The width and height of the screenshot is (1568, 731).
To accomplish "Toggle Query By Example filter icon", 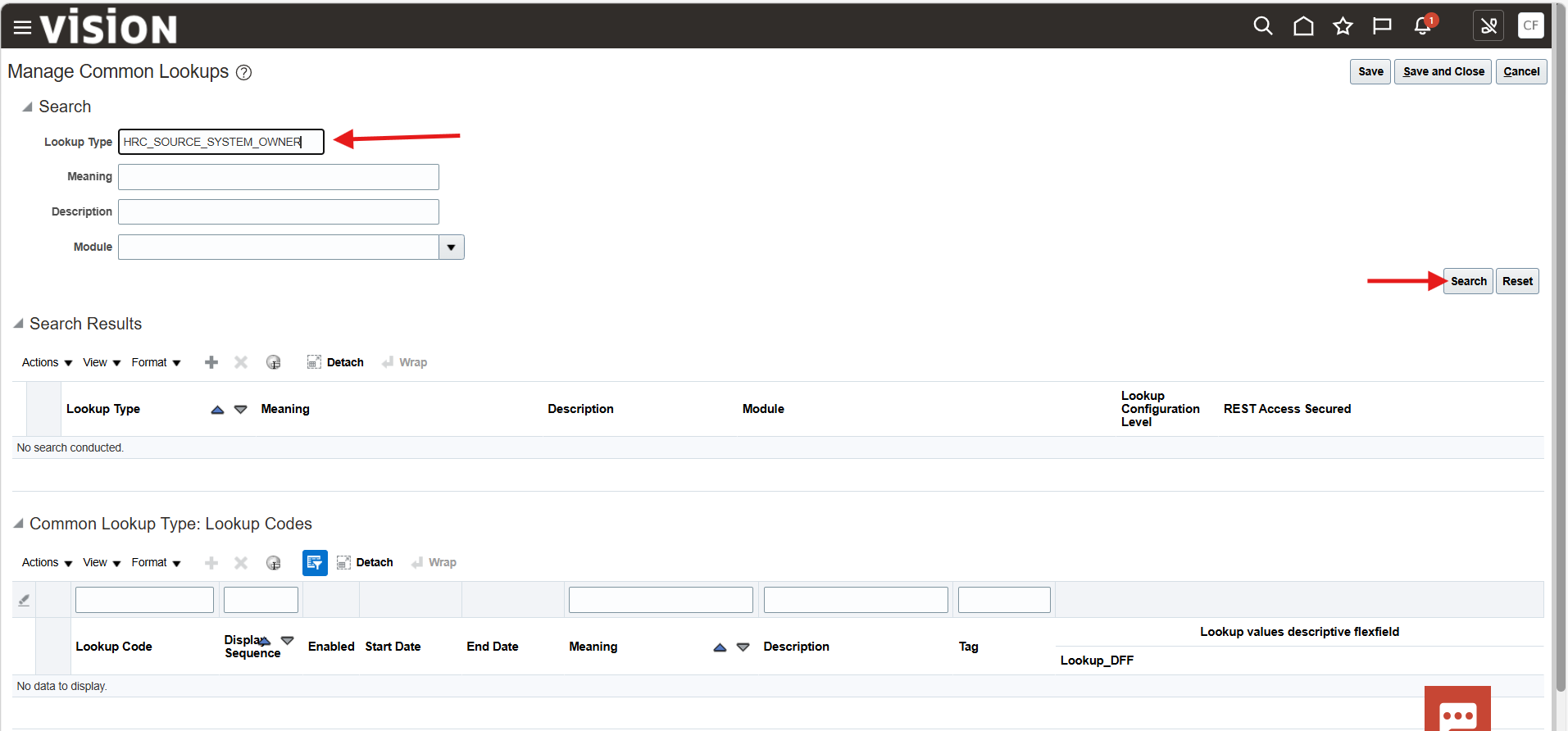I will point(315,563).
